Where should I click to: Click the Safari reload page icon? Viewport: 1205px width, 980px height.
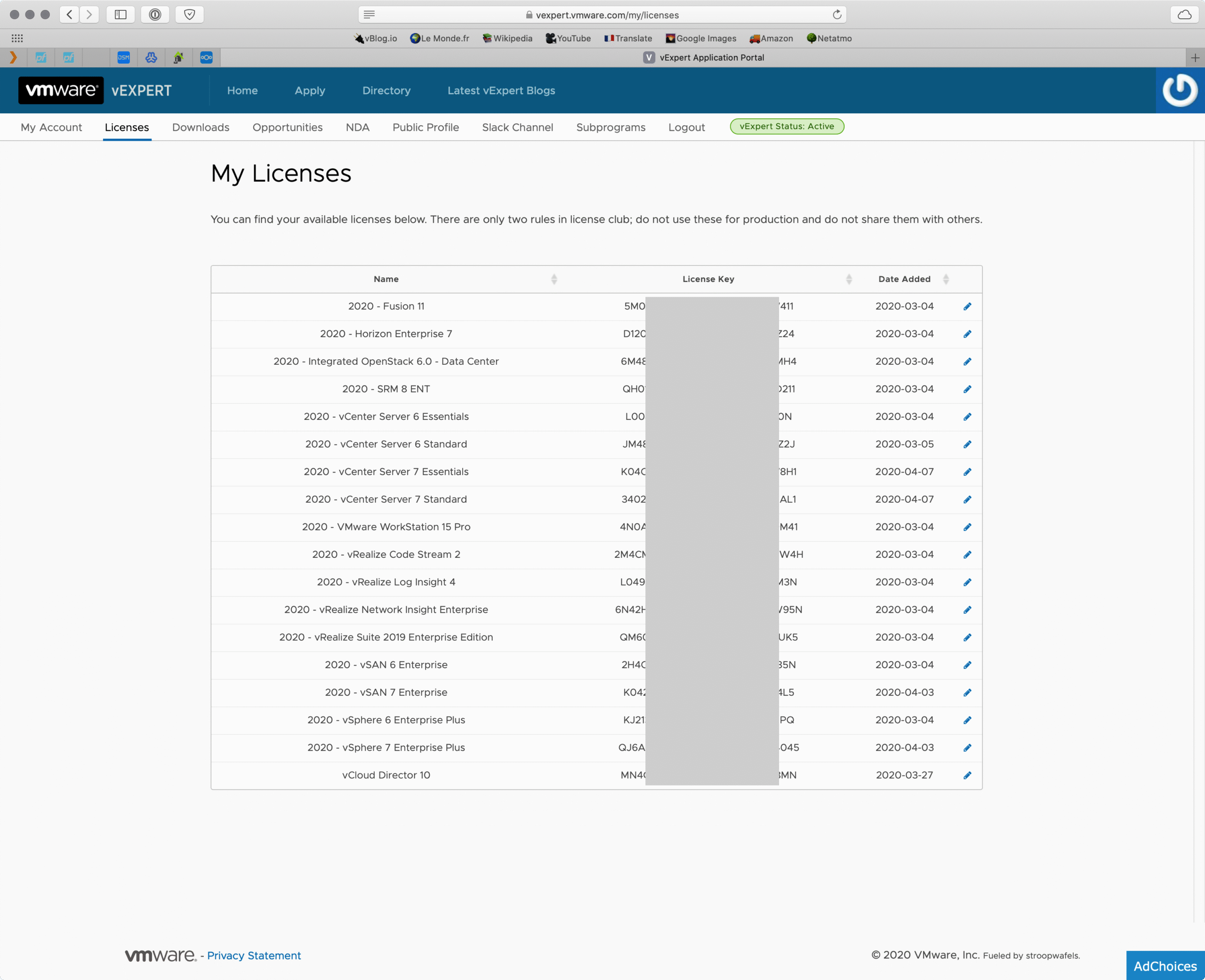[x=837, y=15]
